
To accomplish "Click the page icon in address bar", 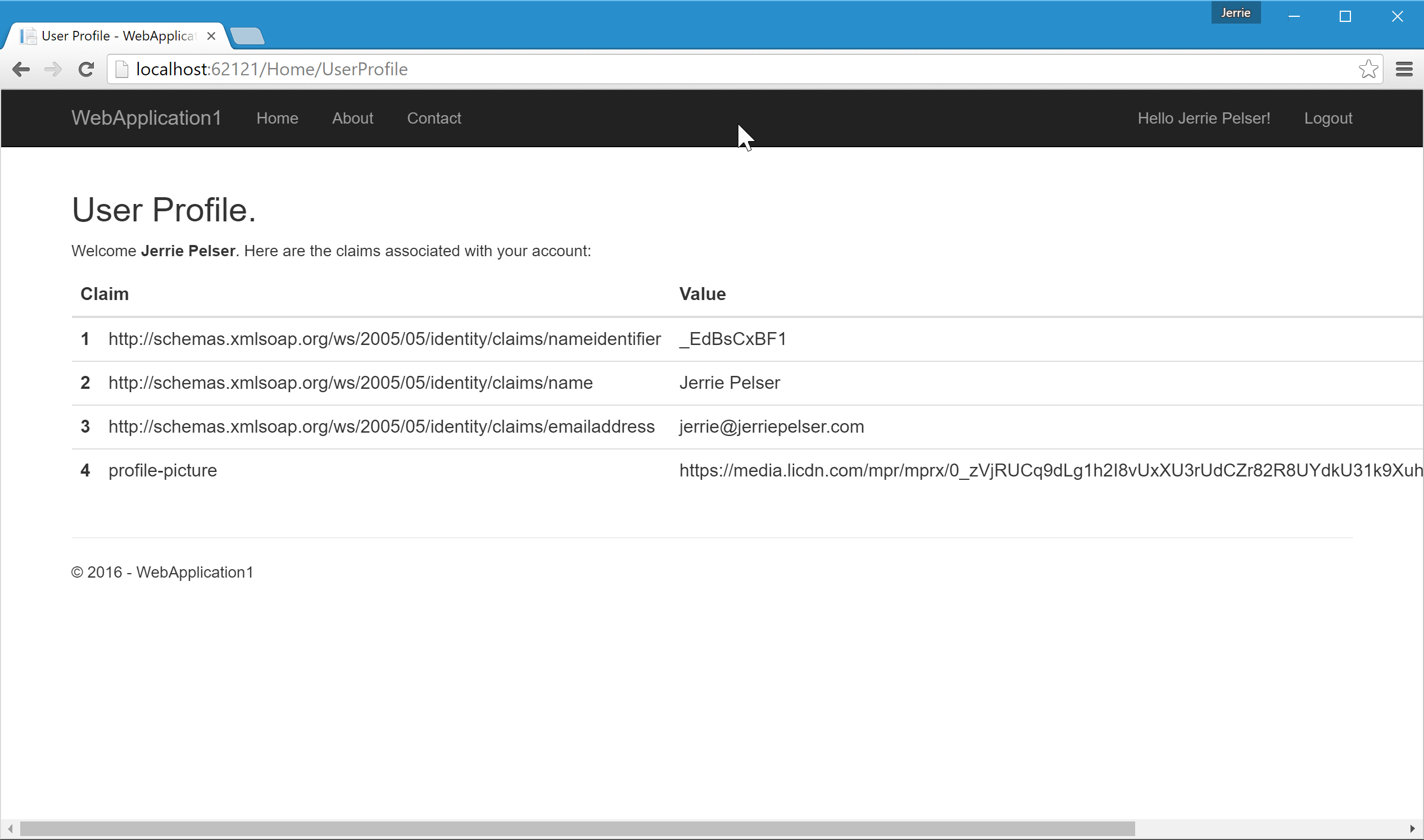I will tap(122, 69).
